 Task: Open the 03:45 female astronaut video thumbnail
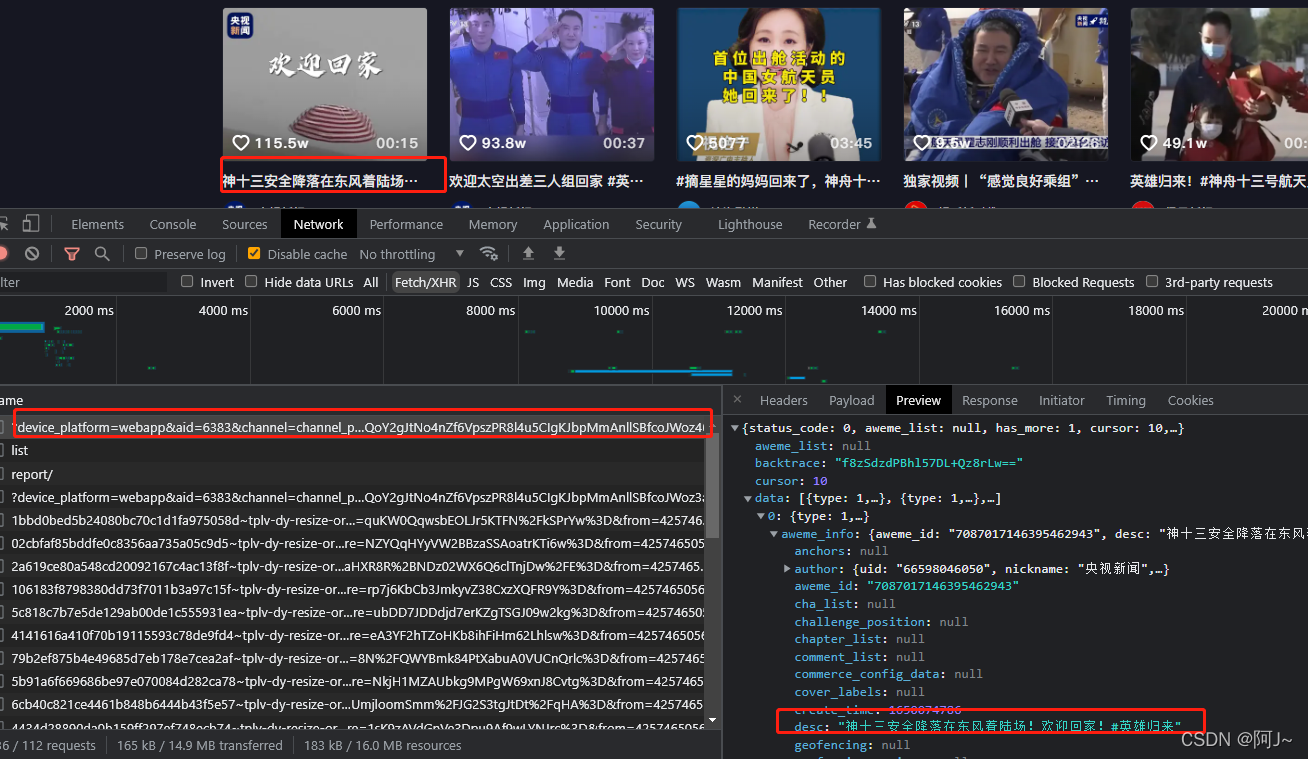point(778,84)
